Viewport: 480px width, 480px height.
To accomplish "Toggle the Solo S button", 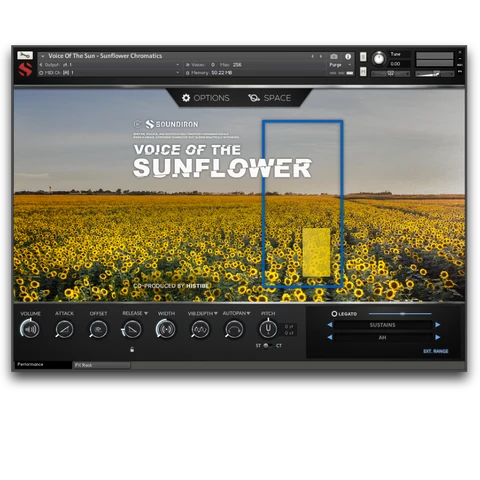I will point(363,57).
